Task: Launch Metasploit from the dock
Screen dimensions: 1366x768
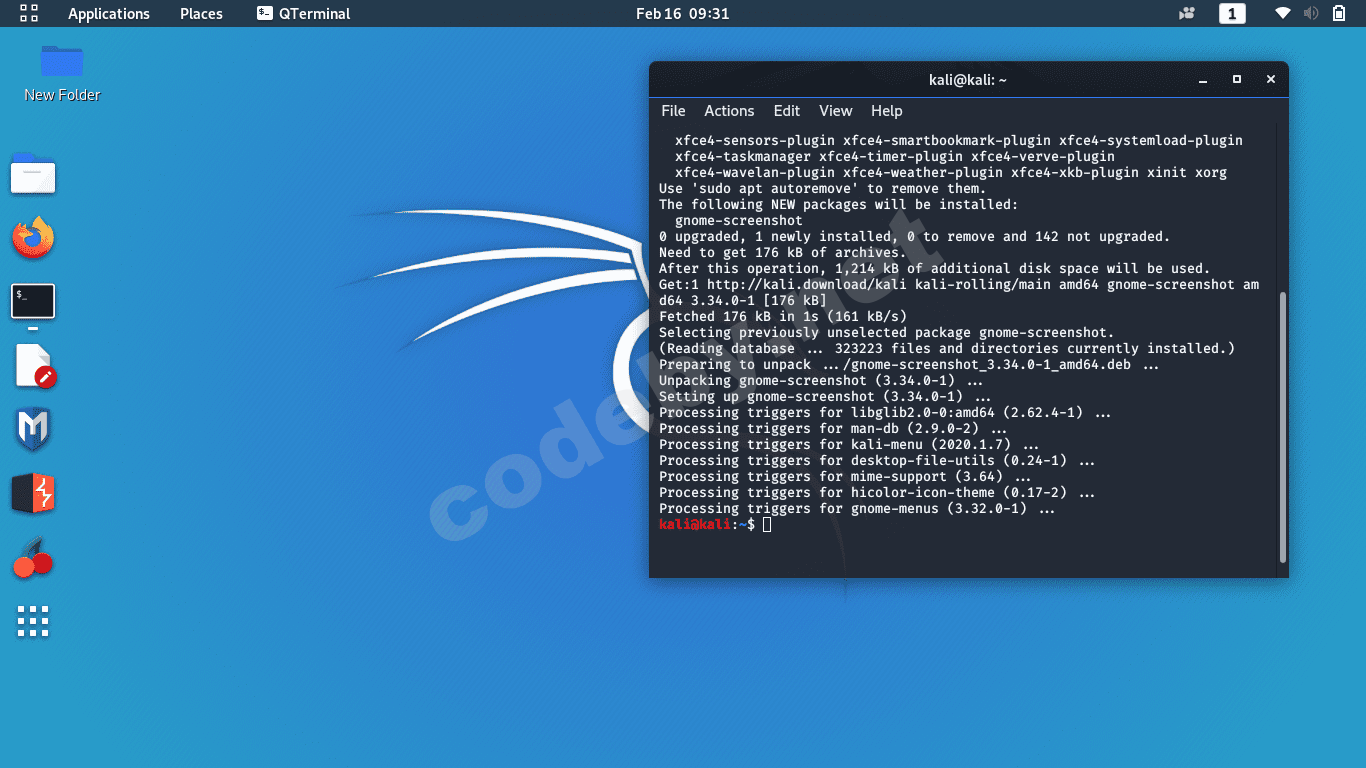Action: [33, 429]
